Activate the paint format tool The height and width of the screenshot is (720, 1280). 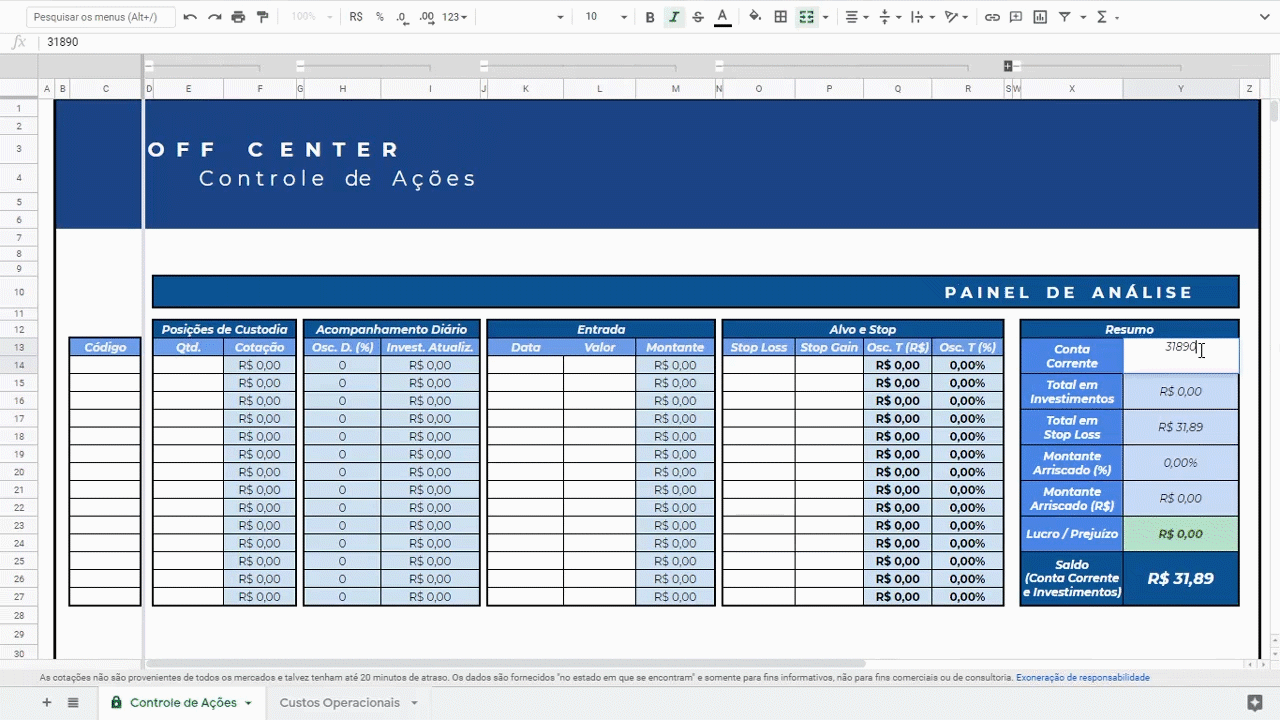(x=263, y=17)
